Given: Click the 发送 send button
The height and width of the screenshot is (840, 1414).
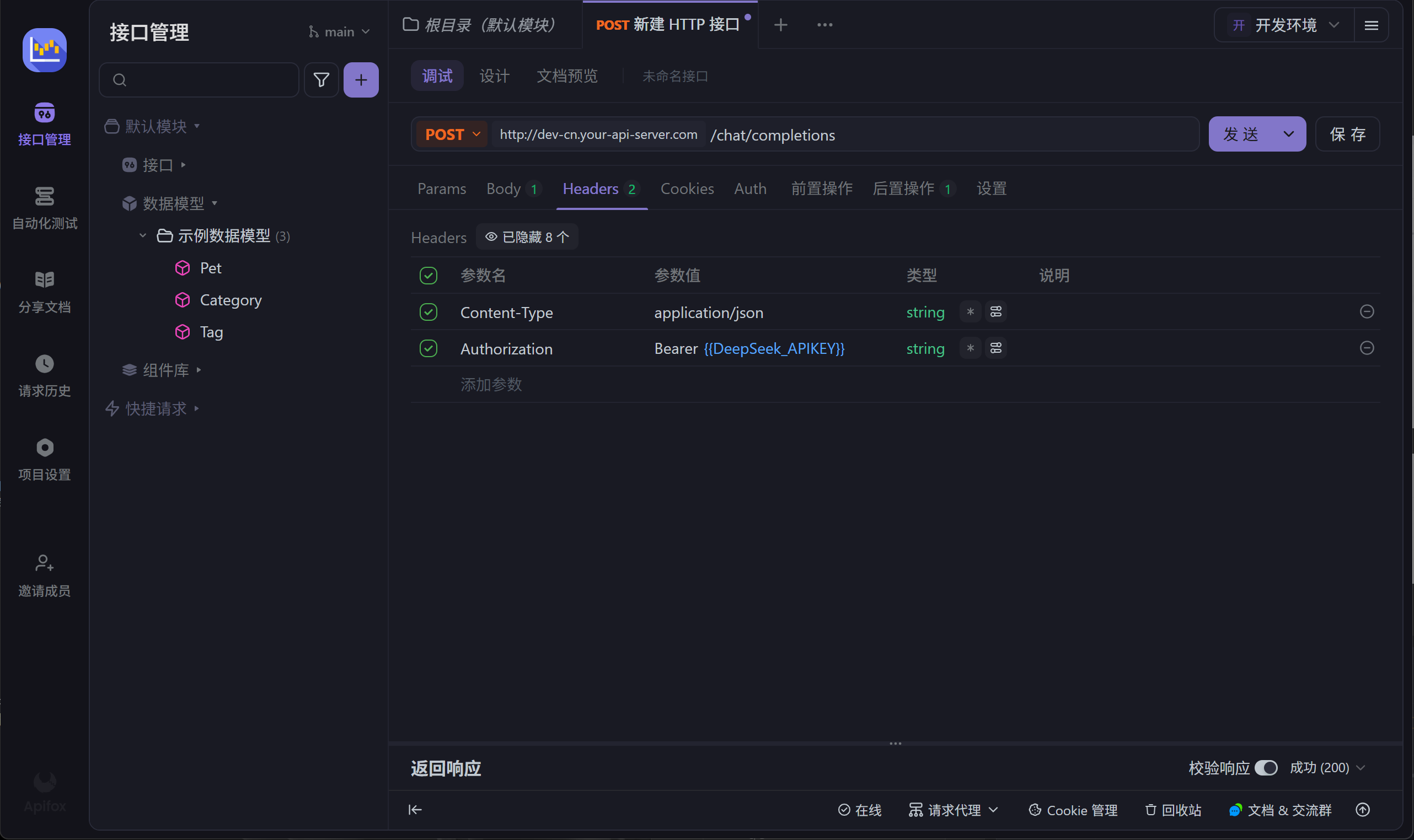Looking at the screenshot, I should (x=1241, y=134).
